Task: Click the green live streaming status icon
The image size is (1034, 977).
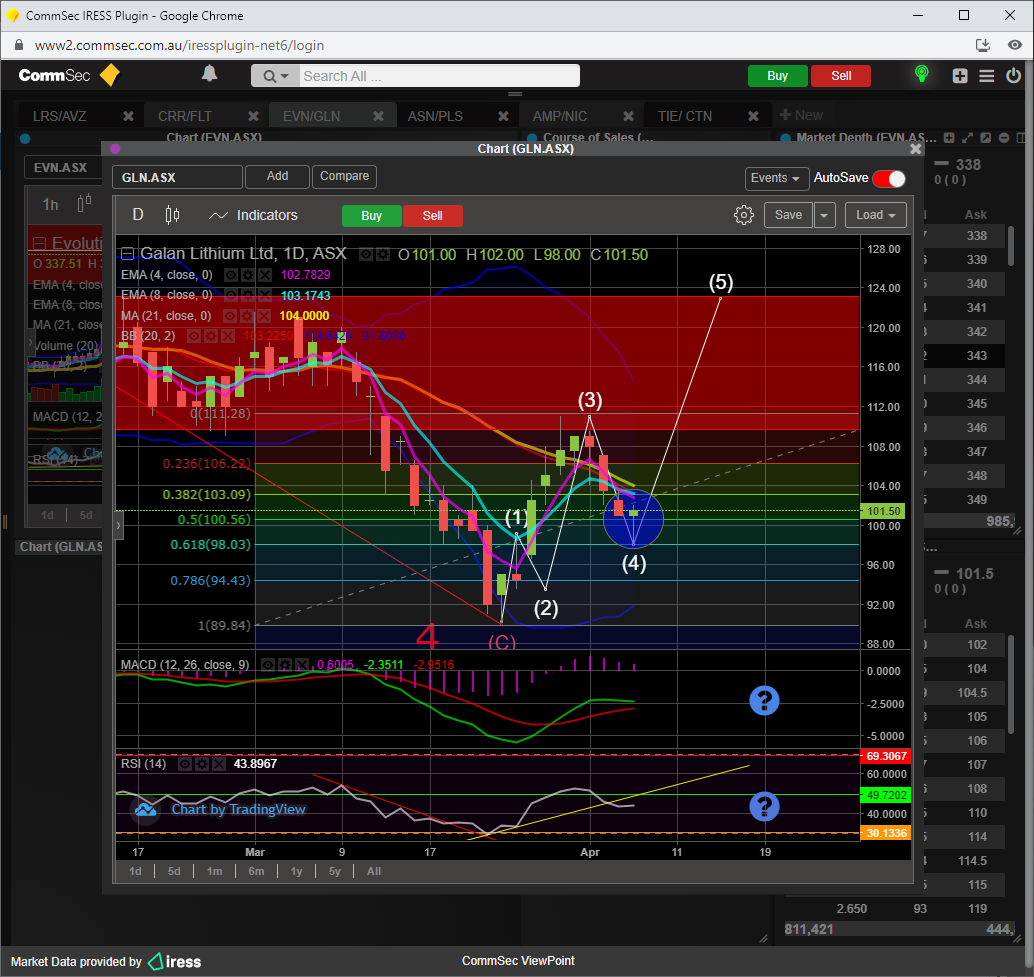Action: pos(922,74)
